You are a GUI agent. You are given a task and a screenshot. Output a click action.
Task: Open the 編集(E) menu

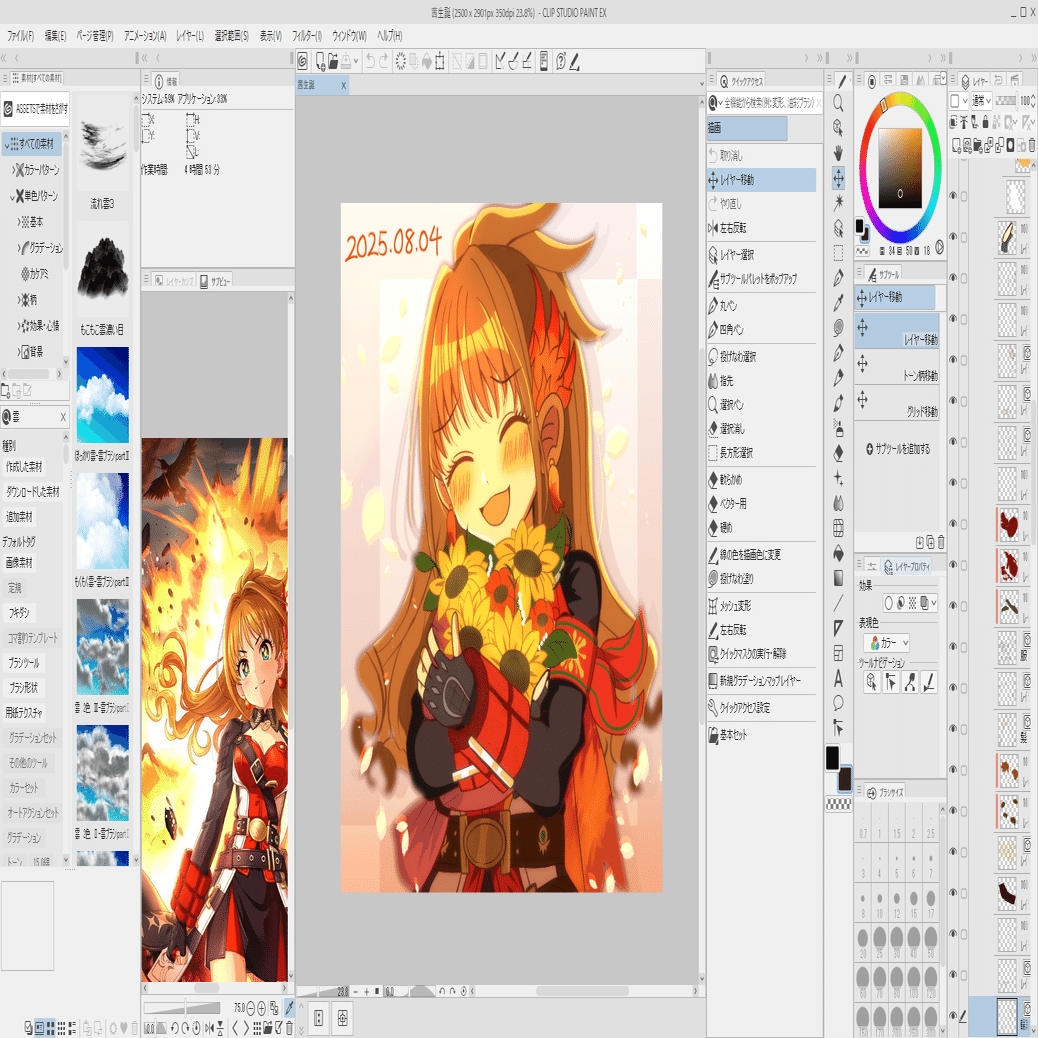(x=55, y=36)
